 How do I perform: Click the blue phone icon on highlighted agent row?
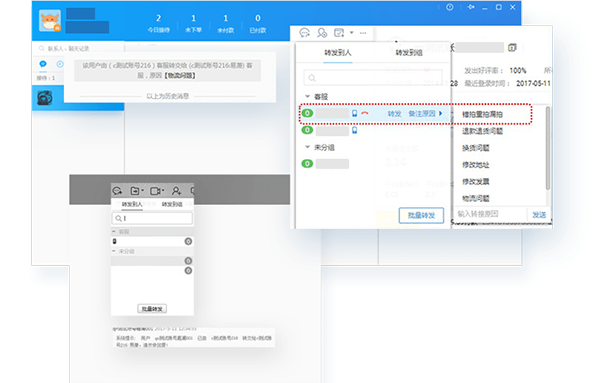pyautogui.click(x=354, y=113)
